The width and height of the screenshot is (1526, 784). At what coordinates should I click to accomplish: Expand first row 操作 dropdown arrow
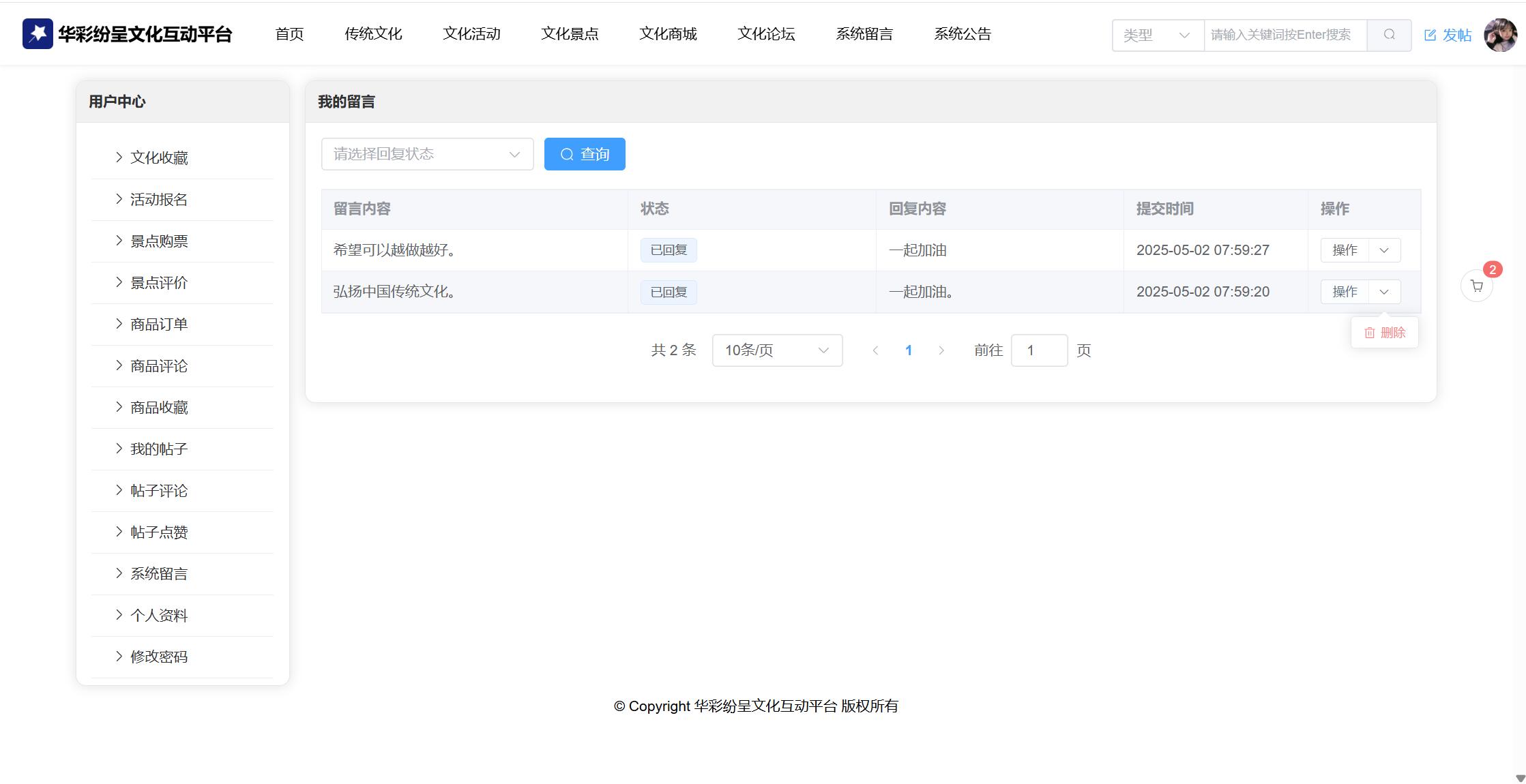(x=1384, y=250)
